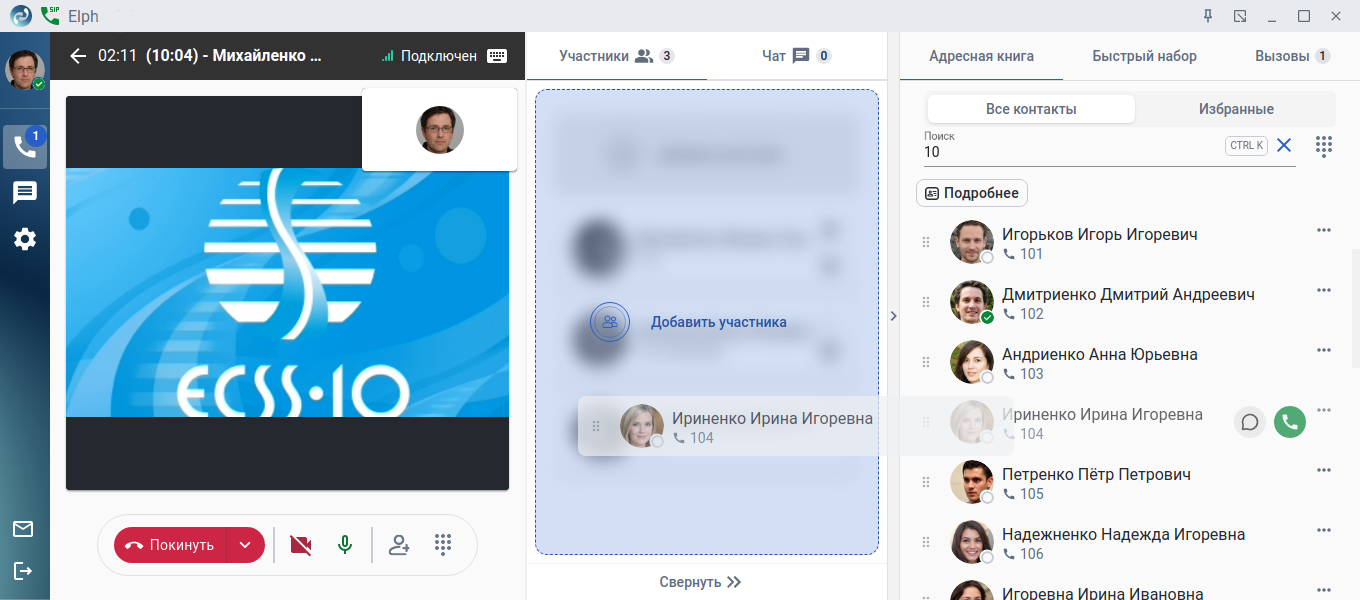1360x600 pixels.
Task: Clear the search with X icon
Action: (1284, 145)
